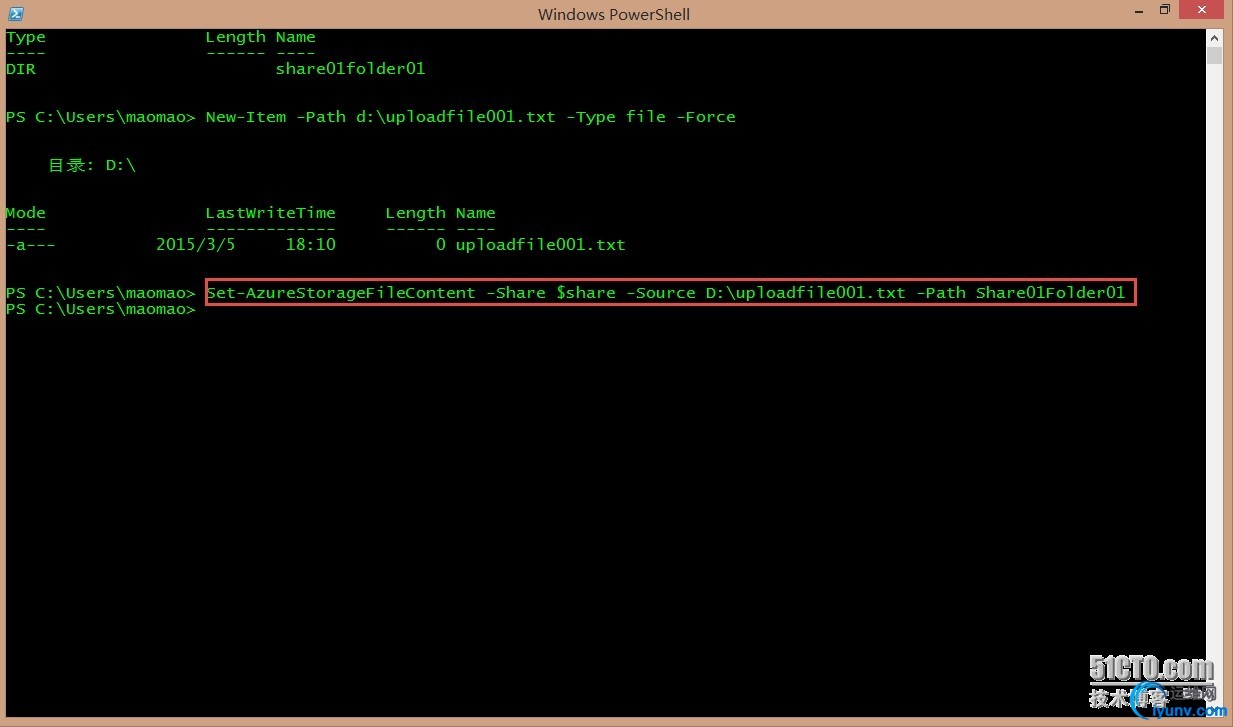This screenshot has height=727, width=1233.
Task: Click the New-Item command line text
Action: click(470, 117)
